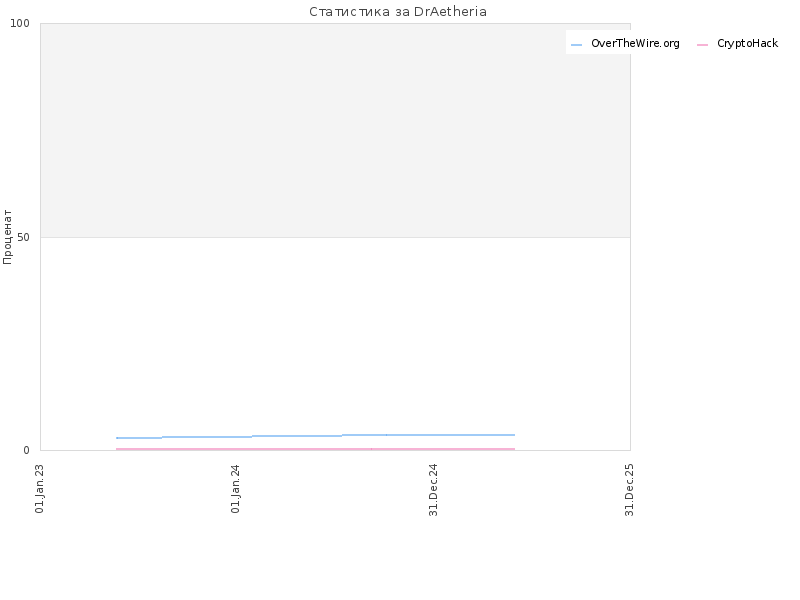The image size is (800, 600).
Task: Click the blue OverTheWire.org legend swatch
Action: [x=576, y=45]
